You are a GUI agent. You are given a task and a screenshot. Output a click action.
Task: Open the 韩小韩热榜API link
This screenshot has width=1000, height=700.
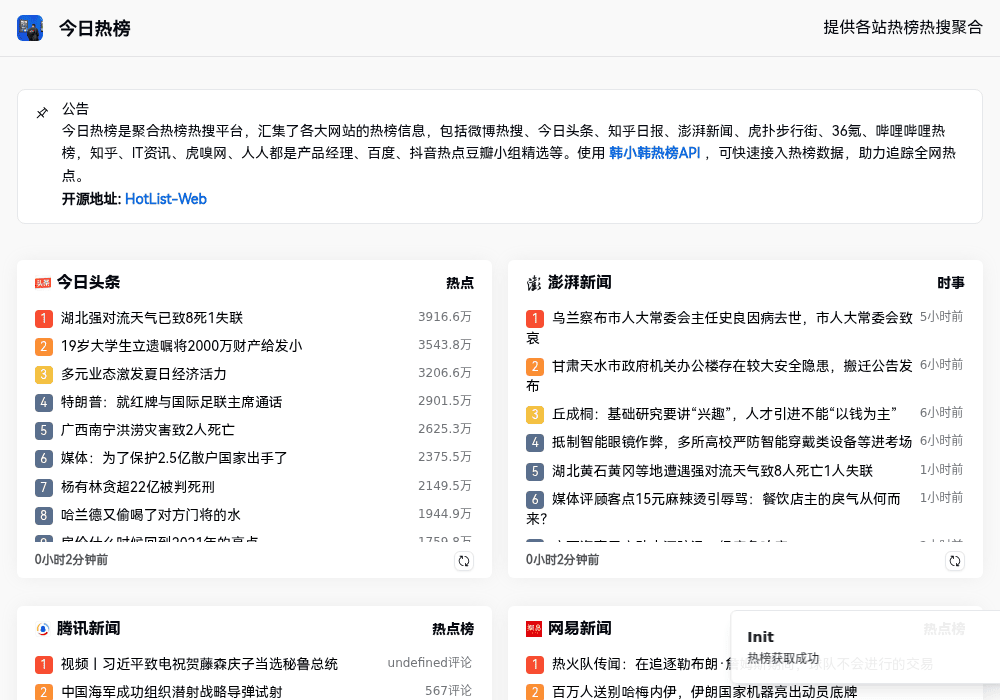tap(654, 153)
